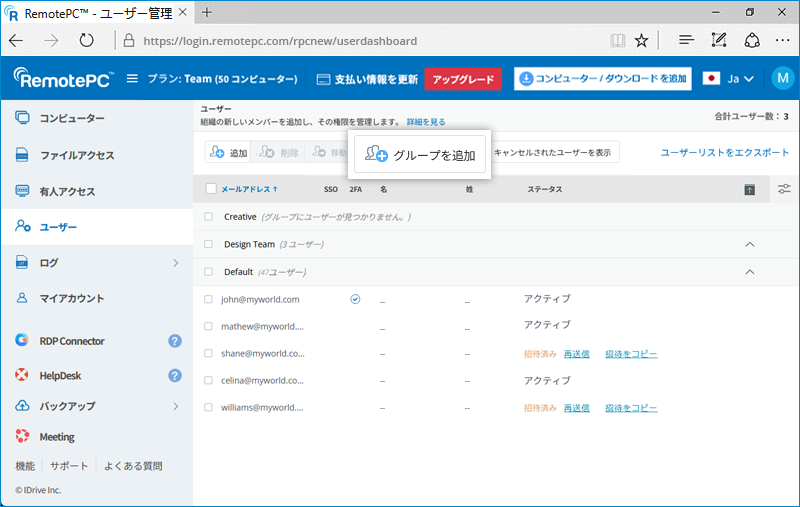Open the Ja language dropdown

tap(740, 79)
